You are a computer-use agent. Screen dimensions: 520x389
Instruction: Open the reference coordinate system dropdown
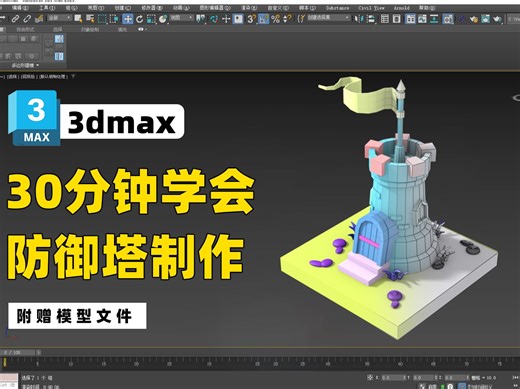(x=182, y=18)
